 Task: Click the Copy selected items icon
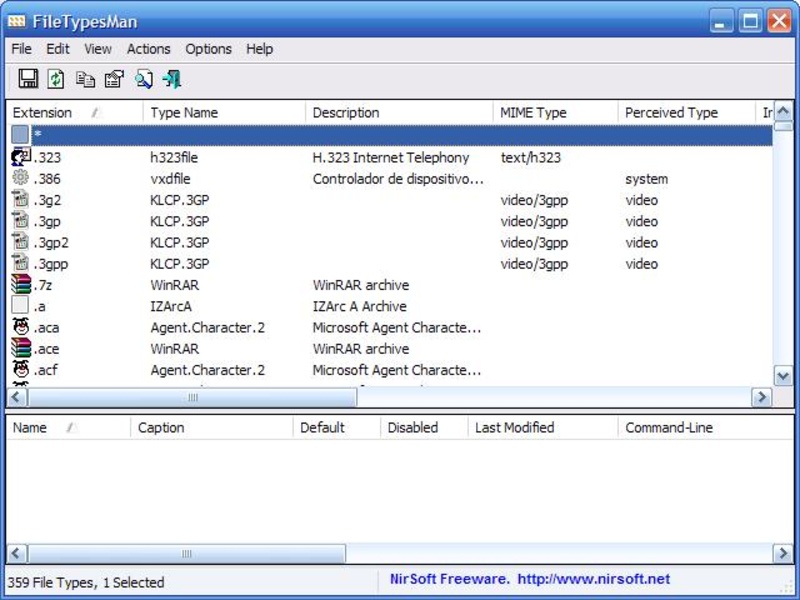pos(86,79)
